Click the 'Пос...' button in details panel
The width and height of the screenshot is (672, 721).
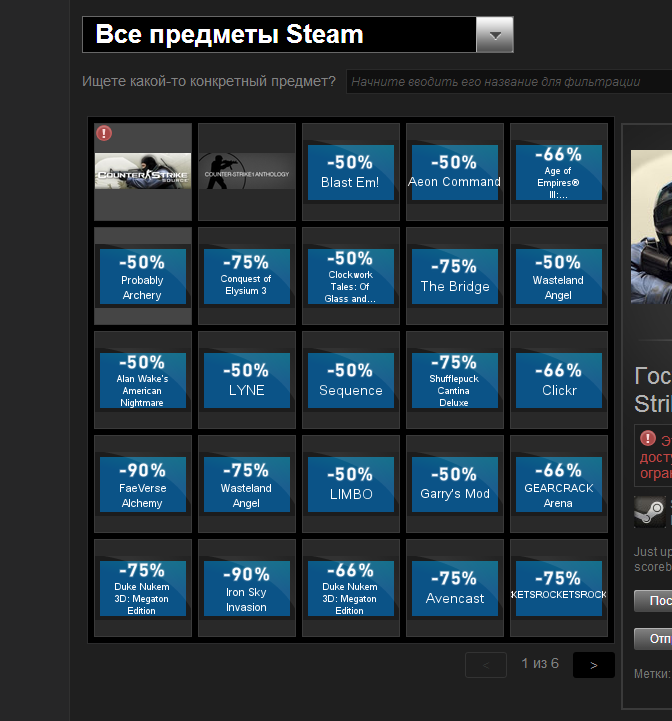point(653,601)
